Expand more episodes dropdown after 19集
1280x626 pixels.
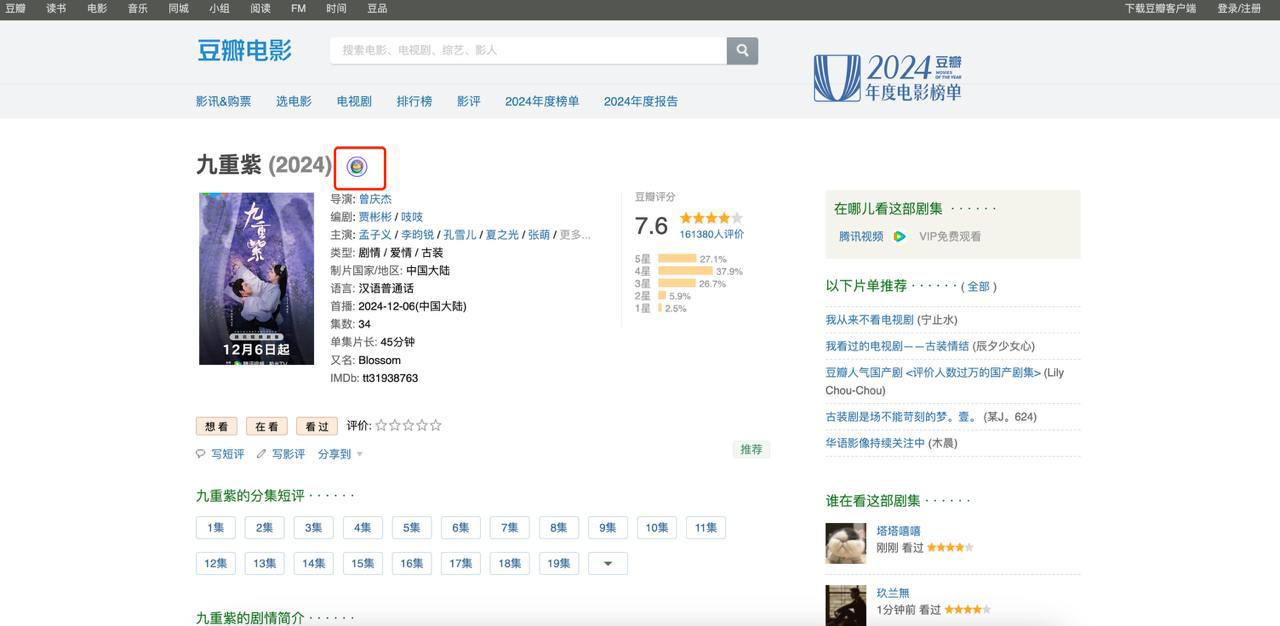(x=608, y=563)
